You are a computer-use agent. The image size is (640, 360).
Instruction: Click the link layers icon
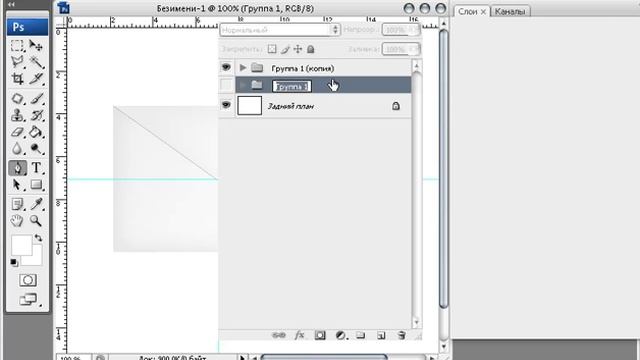[279, 336]
